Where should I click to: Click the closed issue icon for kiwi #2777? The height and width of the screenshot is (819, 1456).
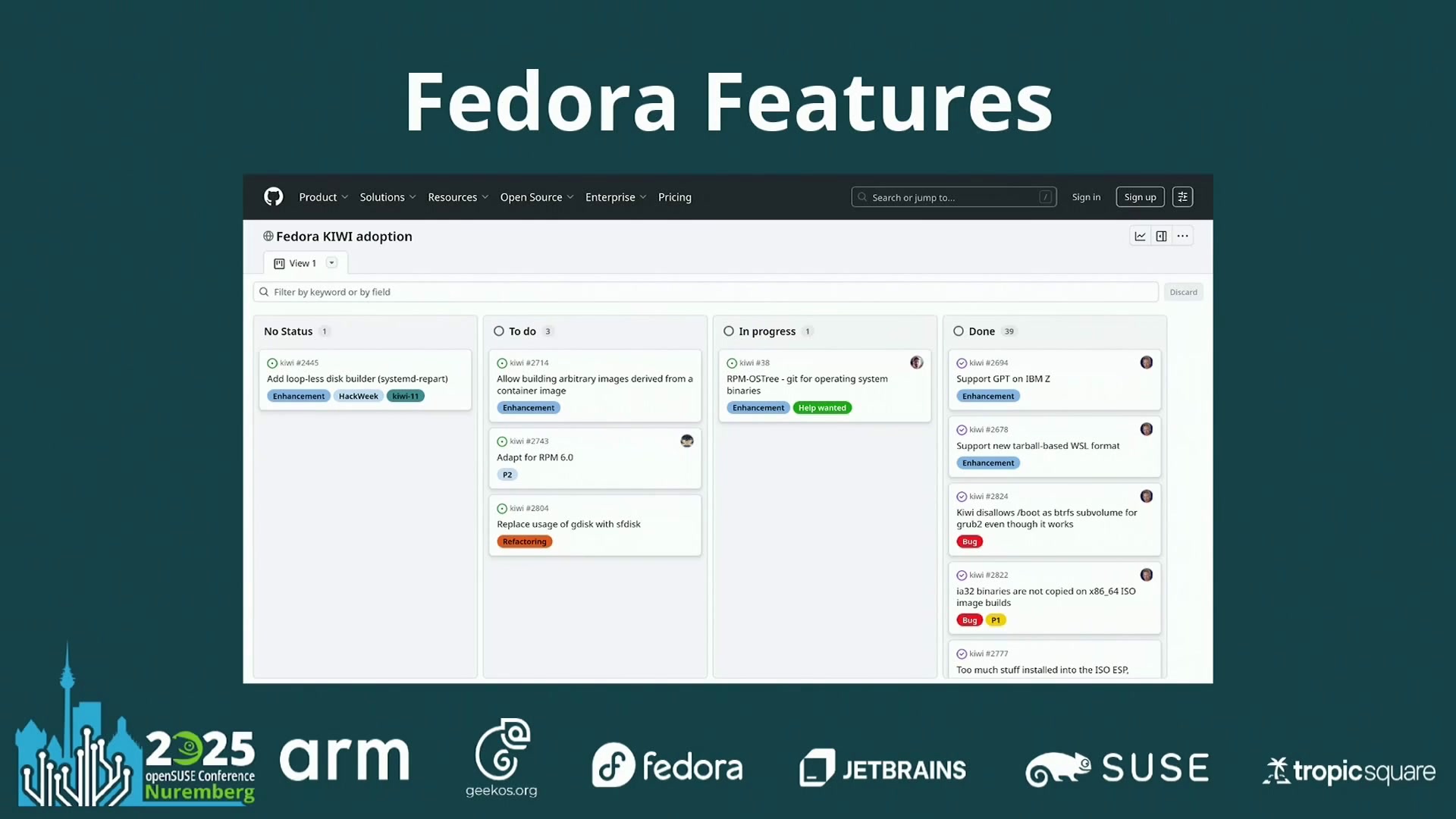pos(962,654)
